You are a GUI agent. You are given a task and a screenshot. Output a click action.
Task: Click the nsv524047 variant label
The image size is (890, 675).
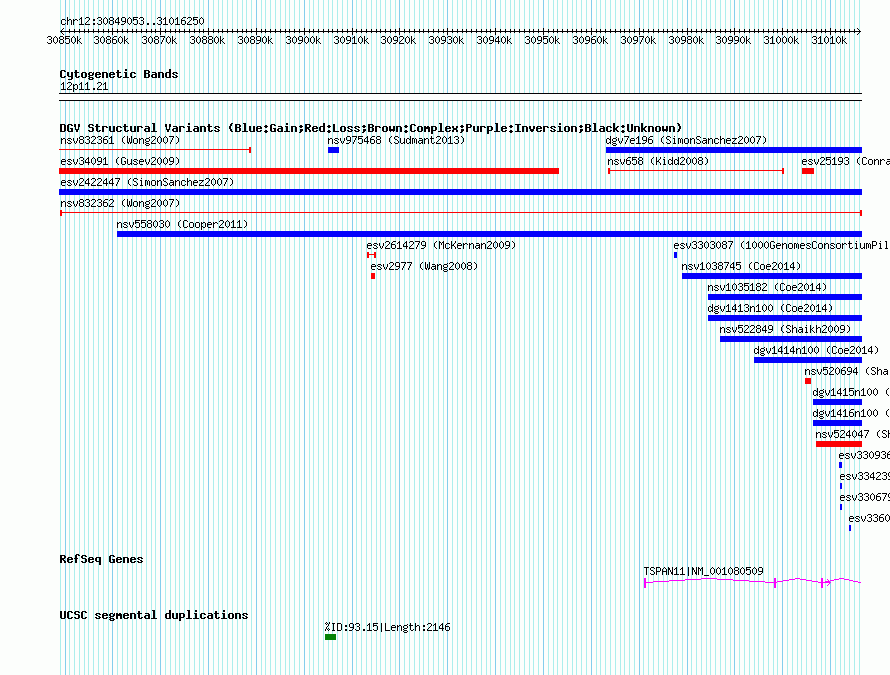pos(852,434)
